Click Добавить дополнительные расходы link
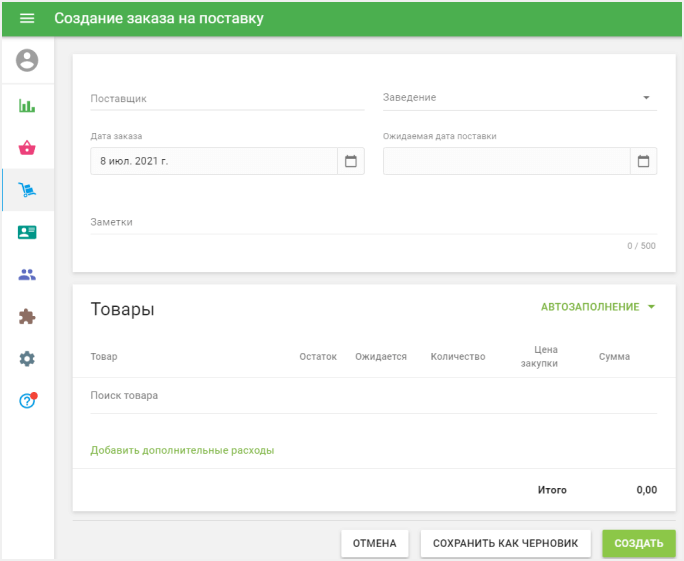Image resolution: width=684 pixels, height=561 pixels. coord(182,450)
